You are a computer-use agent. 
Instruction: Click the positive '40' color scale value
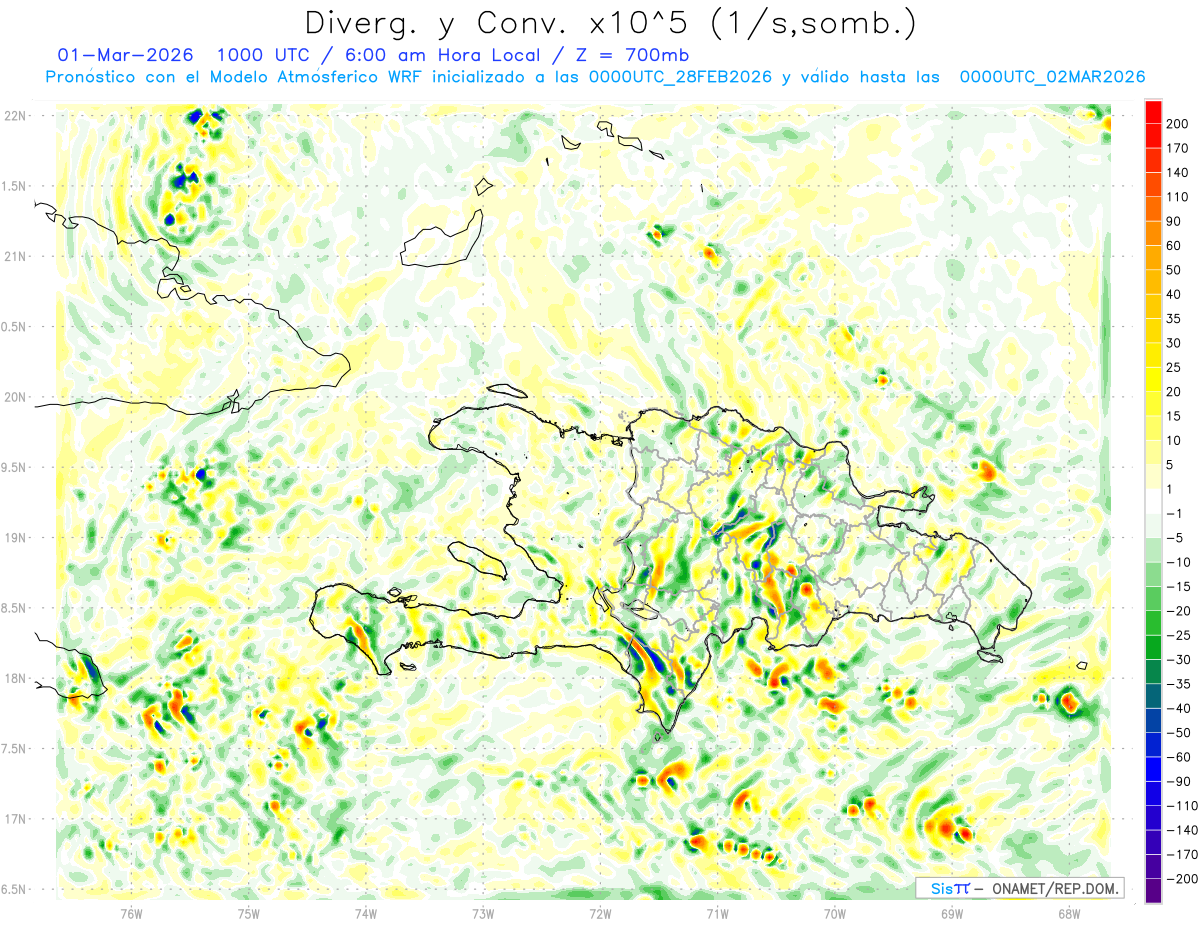[1174, 294]
